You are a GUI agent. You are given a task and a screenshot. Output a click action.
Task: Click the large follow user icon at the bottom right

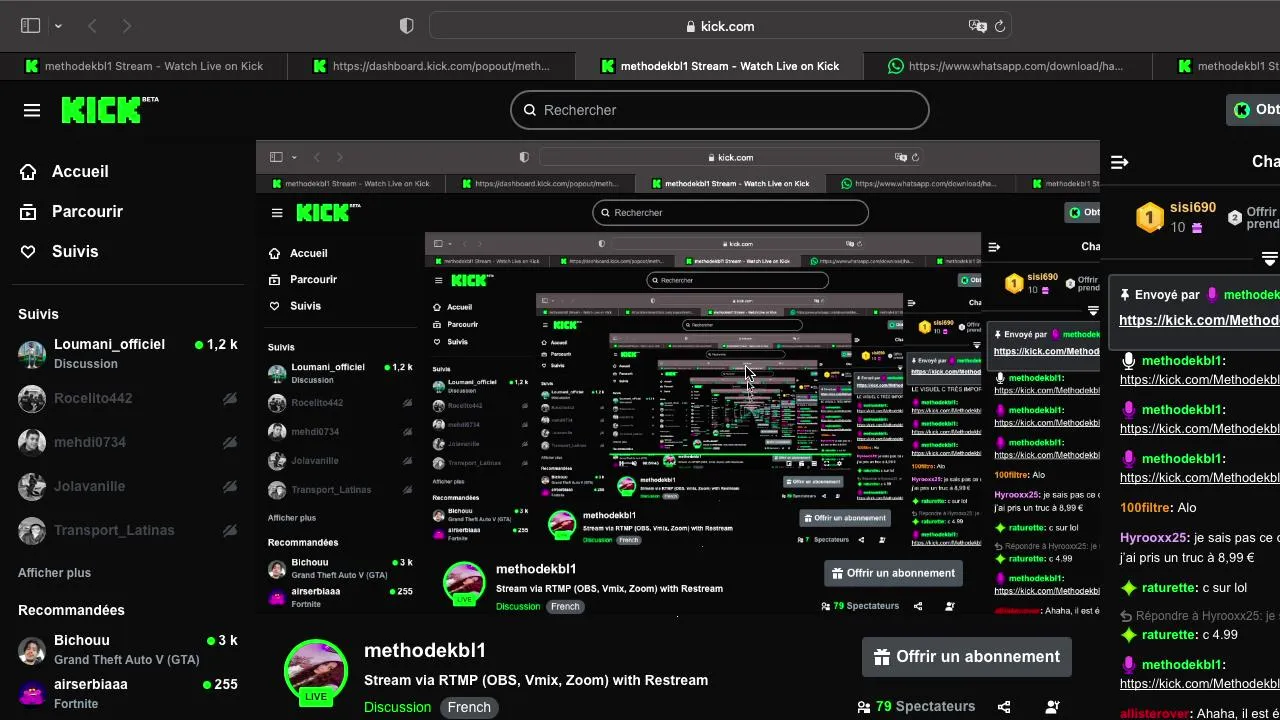click(1052, 707)
